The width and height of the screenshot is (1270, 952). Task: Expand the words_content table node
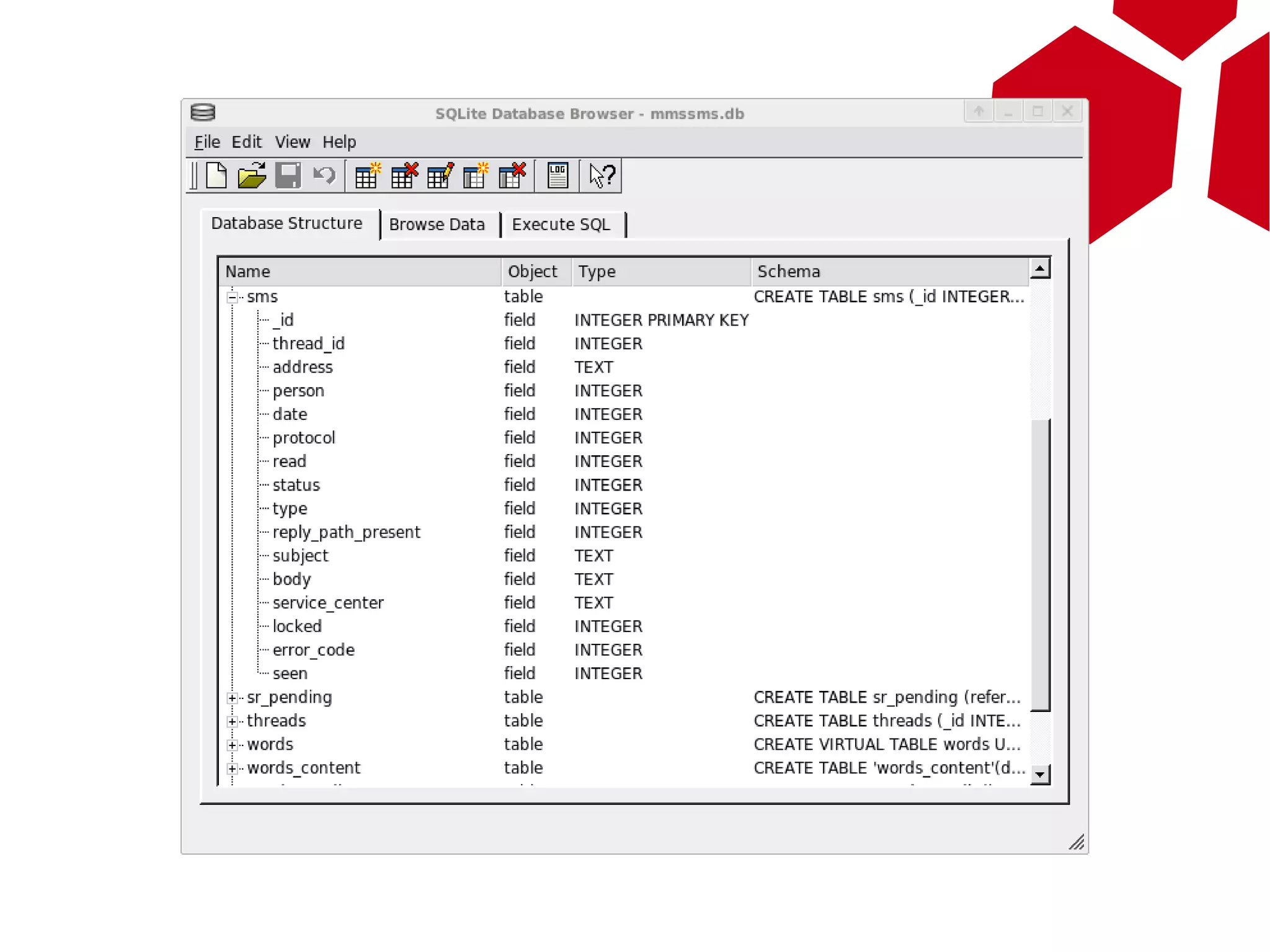click(x=233, y=769)
